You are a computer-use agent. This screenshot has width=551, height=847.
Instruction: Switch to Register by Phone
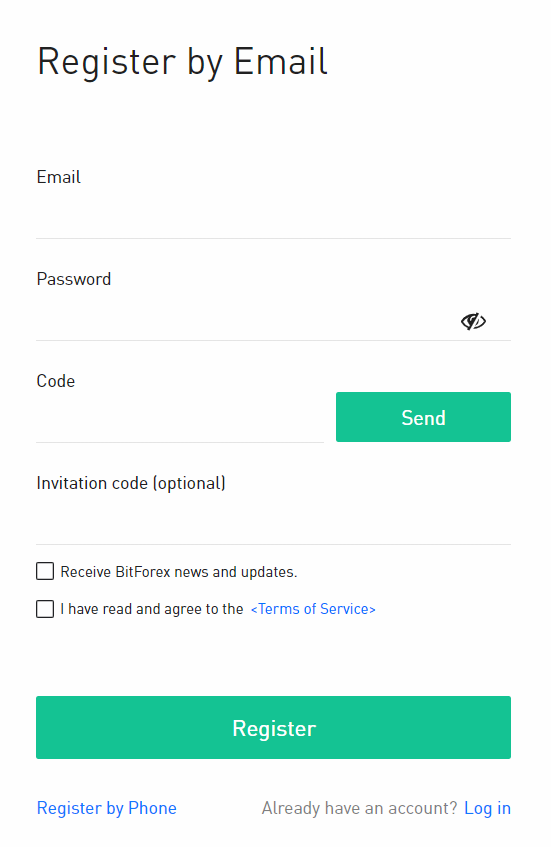click(x=106, y=808)
